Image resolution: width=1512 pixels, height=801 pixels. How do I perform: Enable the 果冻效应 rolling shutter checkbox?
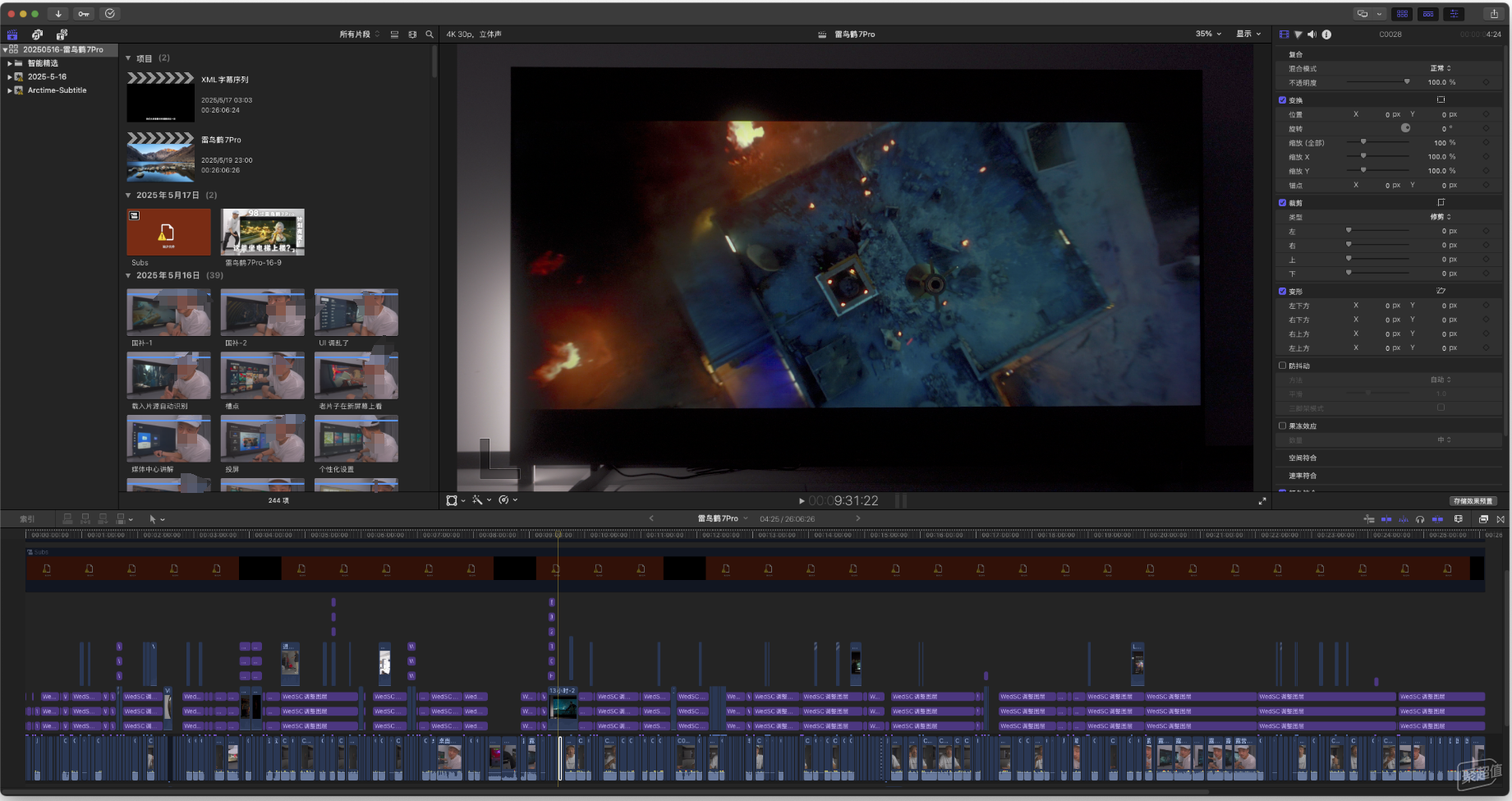coord(1282,426)
